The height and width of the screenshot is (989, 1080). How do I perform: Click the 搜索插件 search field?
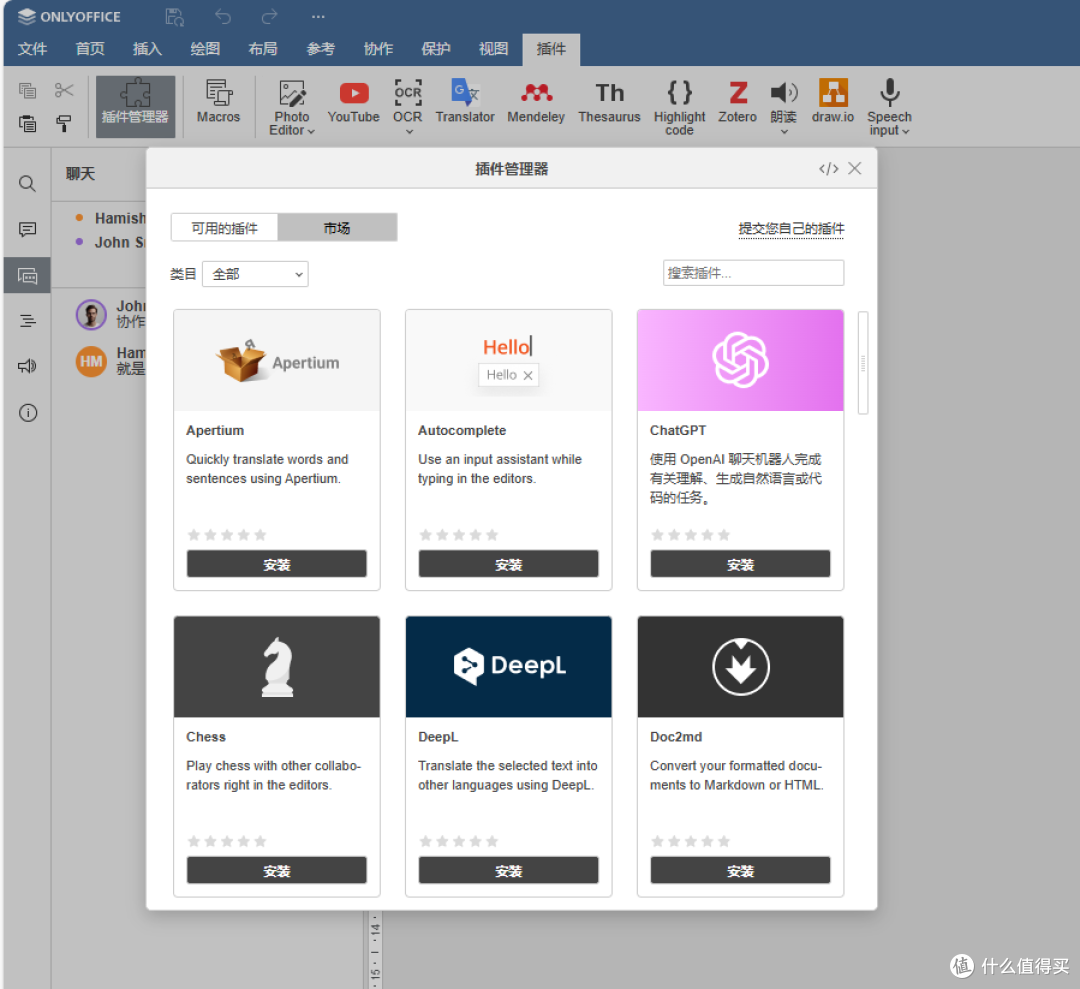[x=754, y=273]
